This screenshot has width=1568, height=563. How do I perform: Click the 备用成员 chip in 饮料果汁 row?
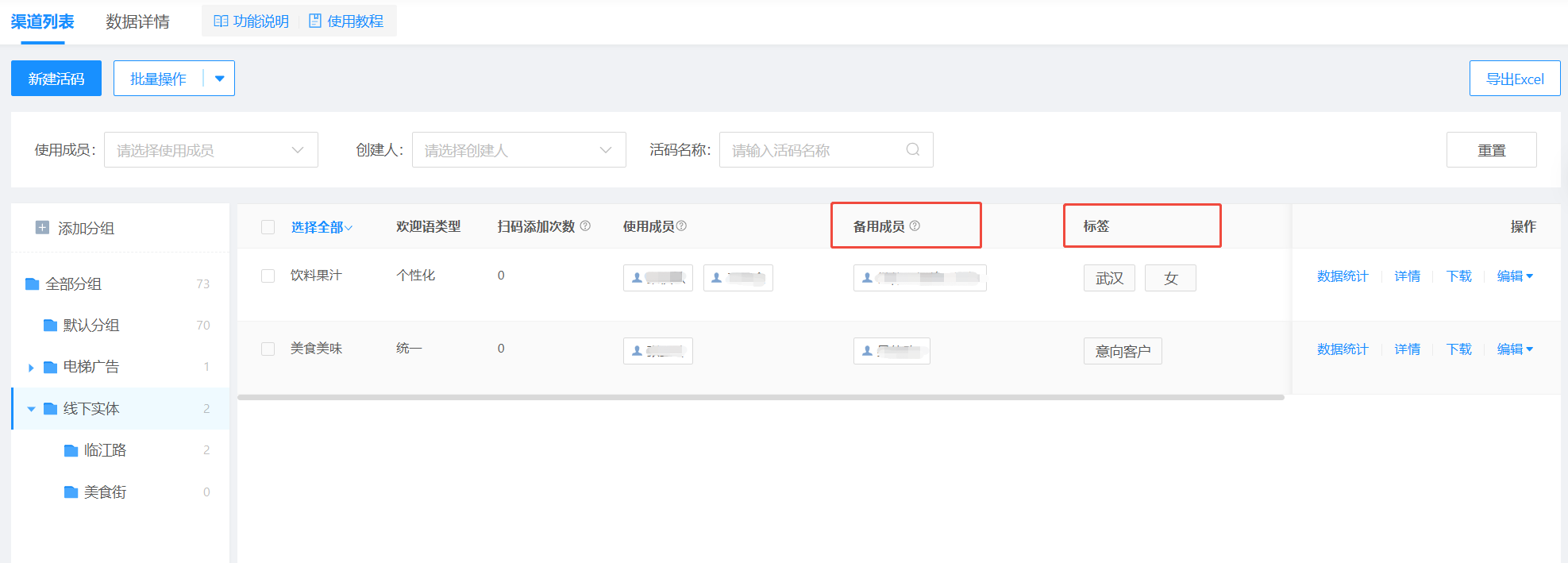coord(920,278)
